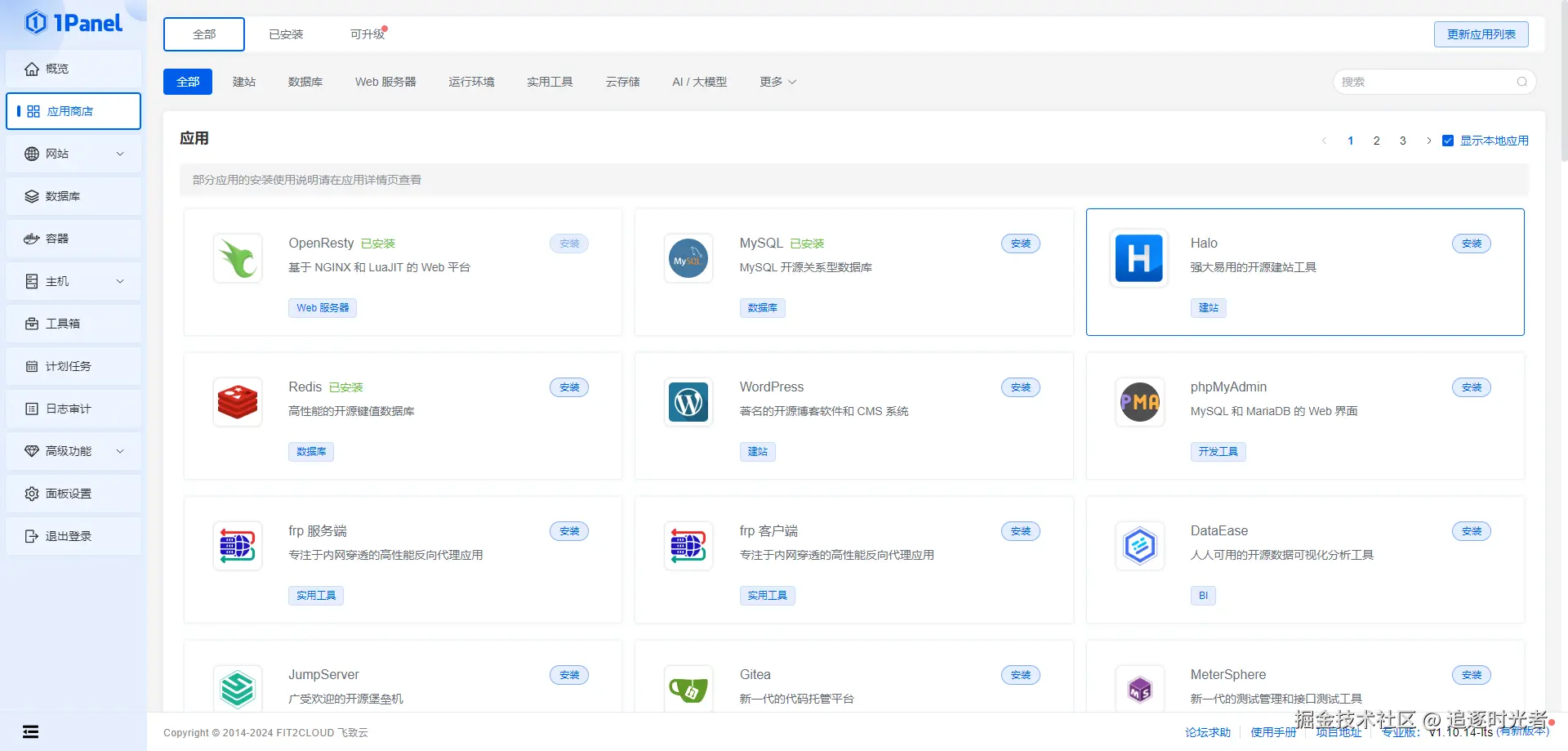Install the Halo app

click(1472, 244)
